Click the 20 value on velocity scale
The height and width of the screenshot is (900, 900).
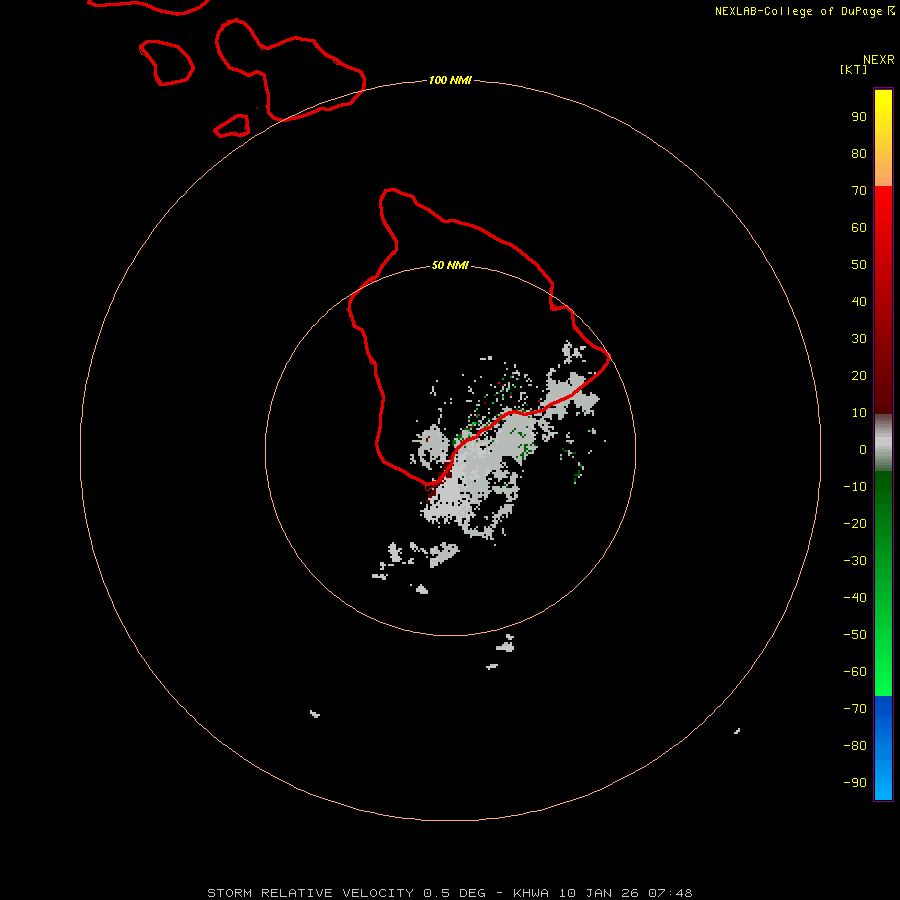tap(859, 375)
